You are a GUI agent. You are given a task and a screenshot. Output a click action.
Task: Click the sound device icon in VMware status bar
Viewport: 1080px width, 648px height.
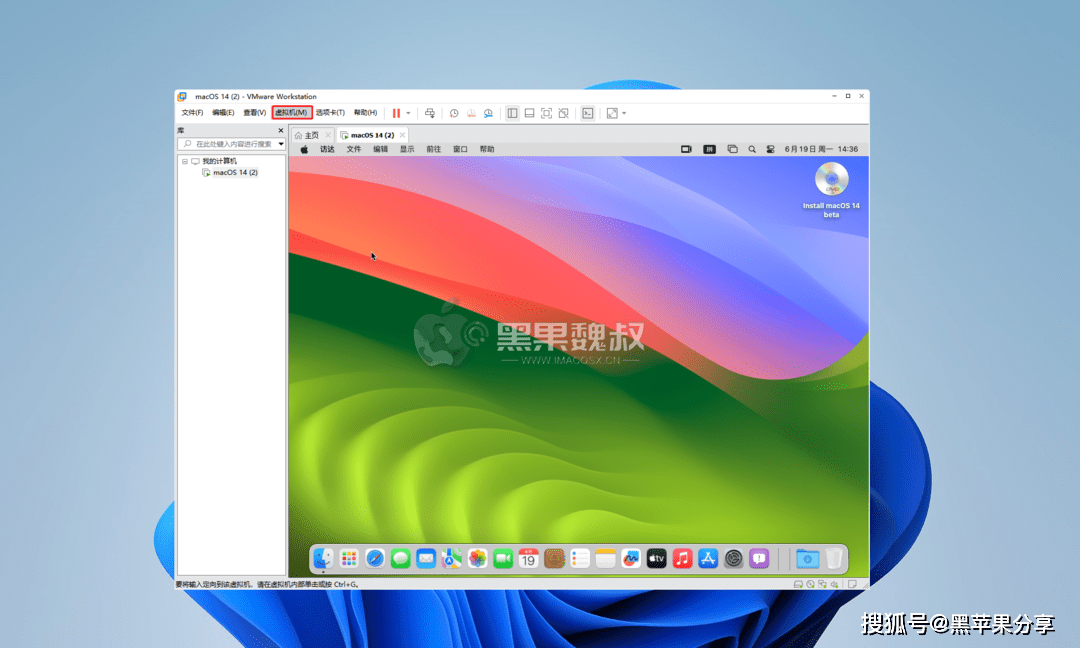point(834,585)
